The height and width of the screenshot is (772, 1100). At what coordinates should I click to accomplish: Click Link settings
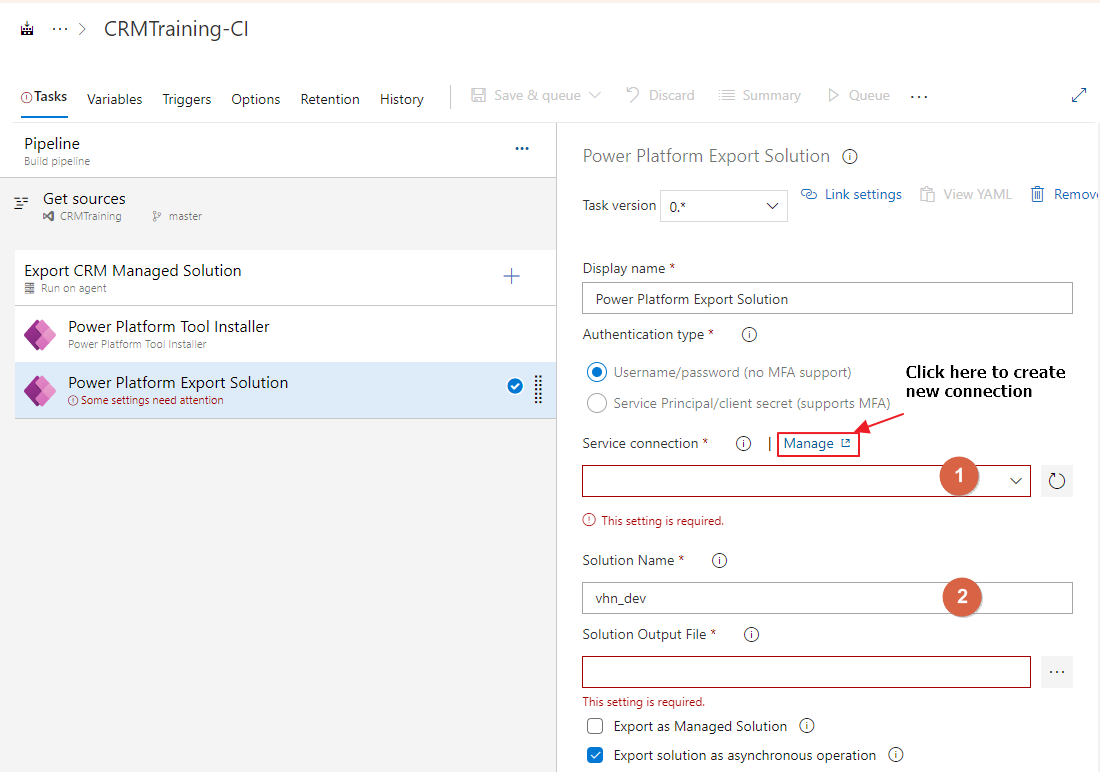tap(851, 194)
